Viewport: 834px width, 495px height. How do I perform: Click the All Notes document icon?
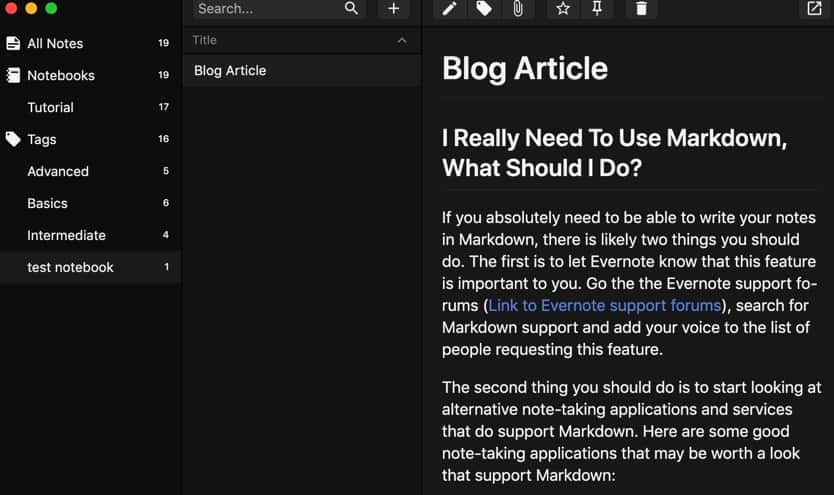13,44
